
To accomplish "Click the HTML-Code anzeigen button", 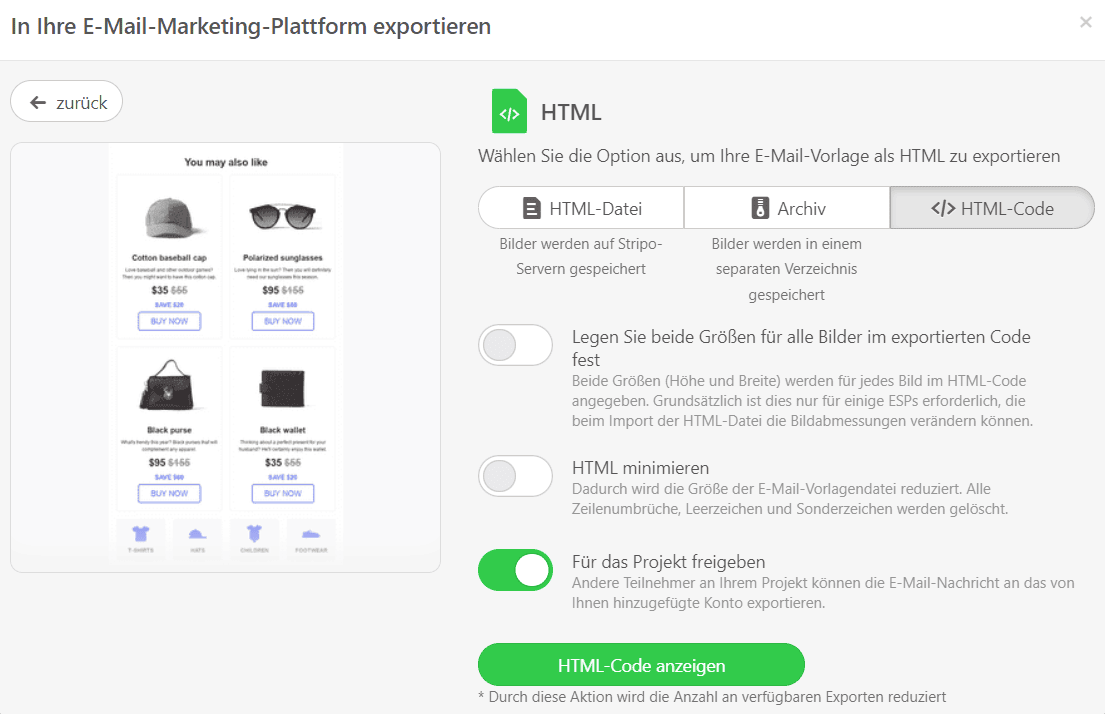I will coord(641,664).
